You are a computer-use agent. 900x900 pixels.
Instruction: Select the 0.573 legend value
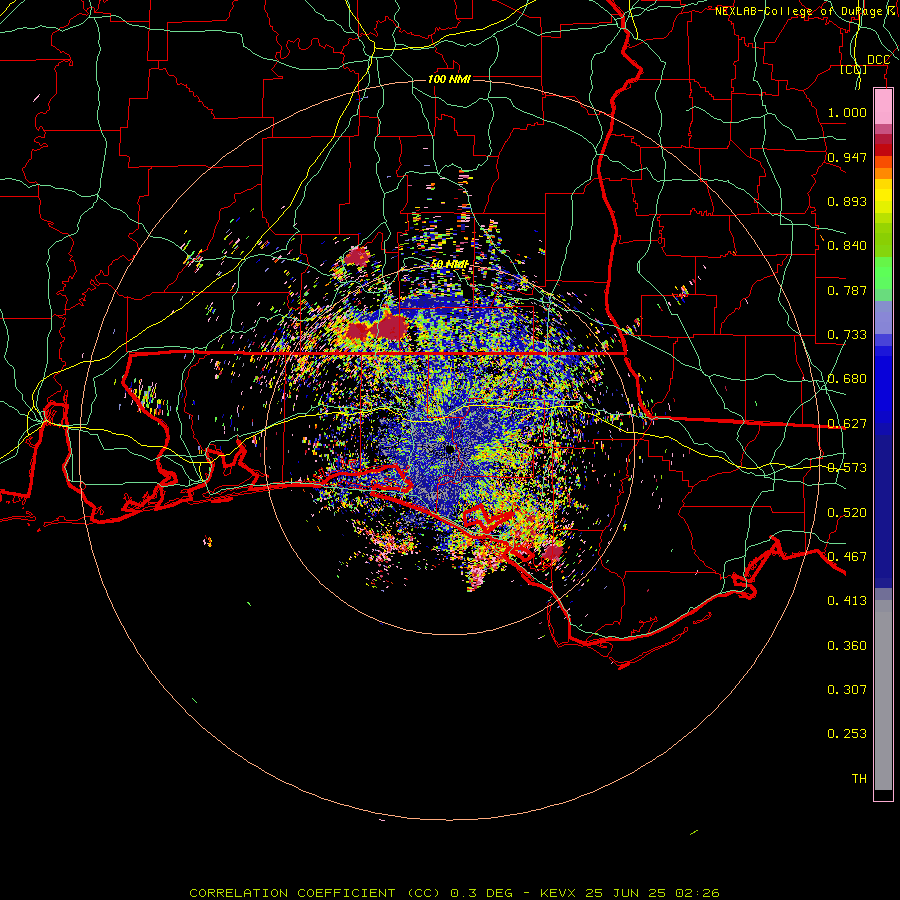pyautogui.click(x=847, y=468)
